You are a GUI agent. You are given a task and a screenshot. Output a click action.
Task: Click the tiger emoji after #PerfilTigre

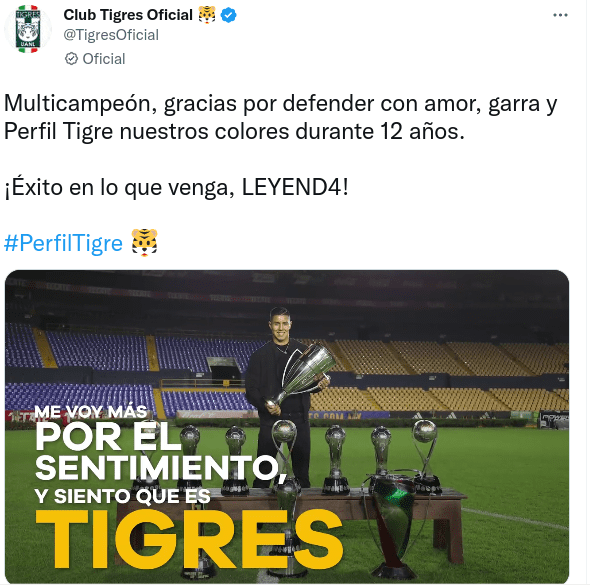pyautogui.click(x=144, y=243)
